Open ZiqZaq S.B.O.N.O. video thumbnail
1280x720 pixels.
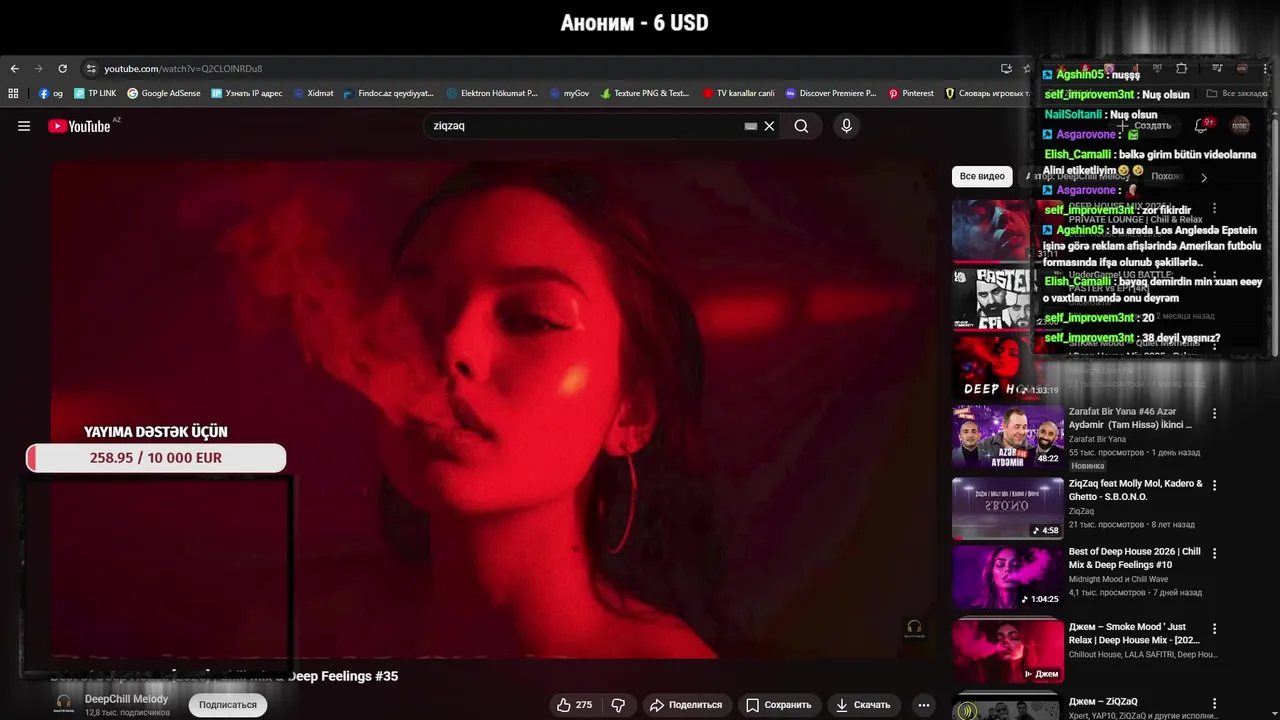[1007, 508]
